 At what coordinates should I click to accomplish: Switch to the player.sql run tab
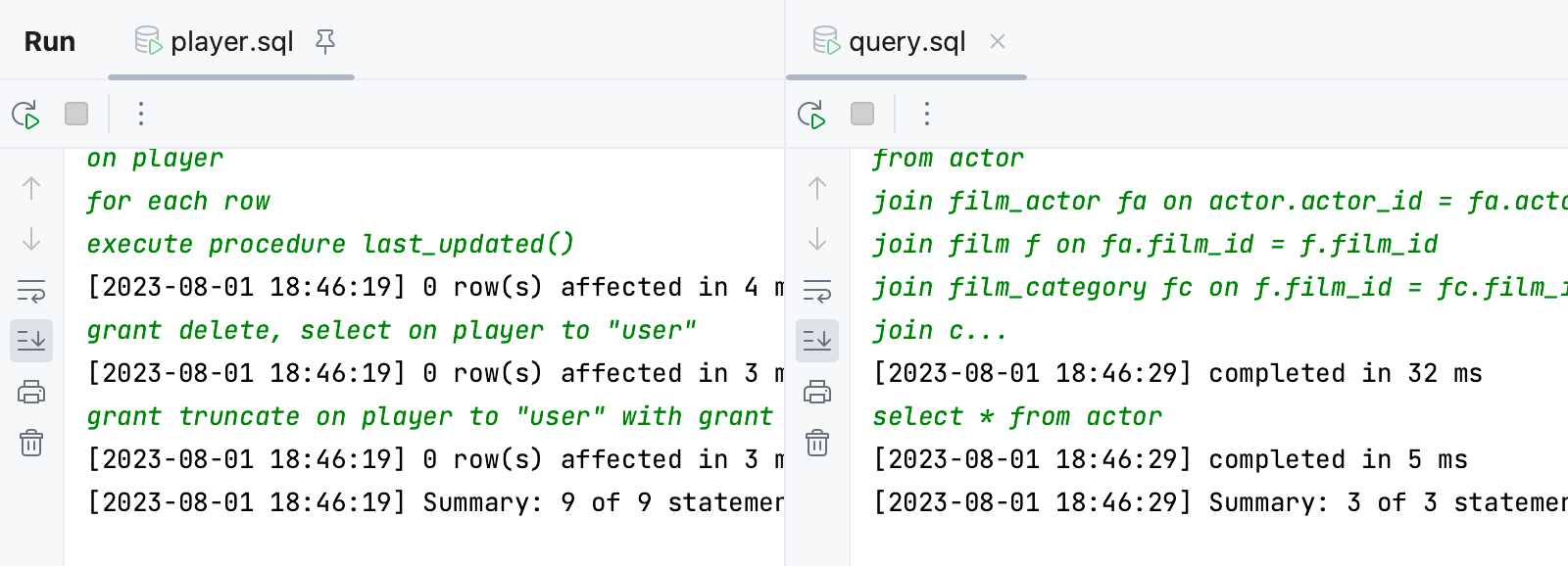coord(231,42)
